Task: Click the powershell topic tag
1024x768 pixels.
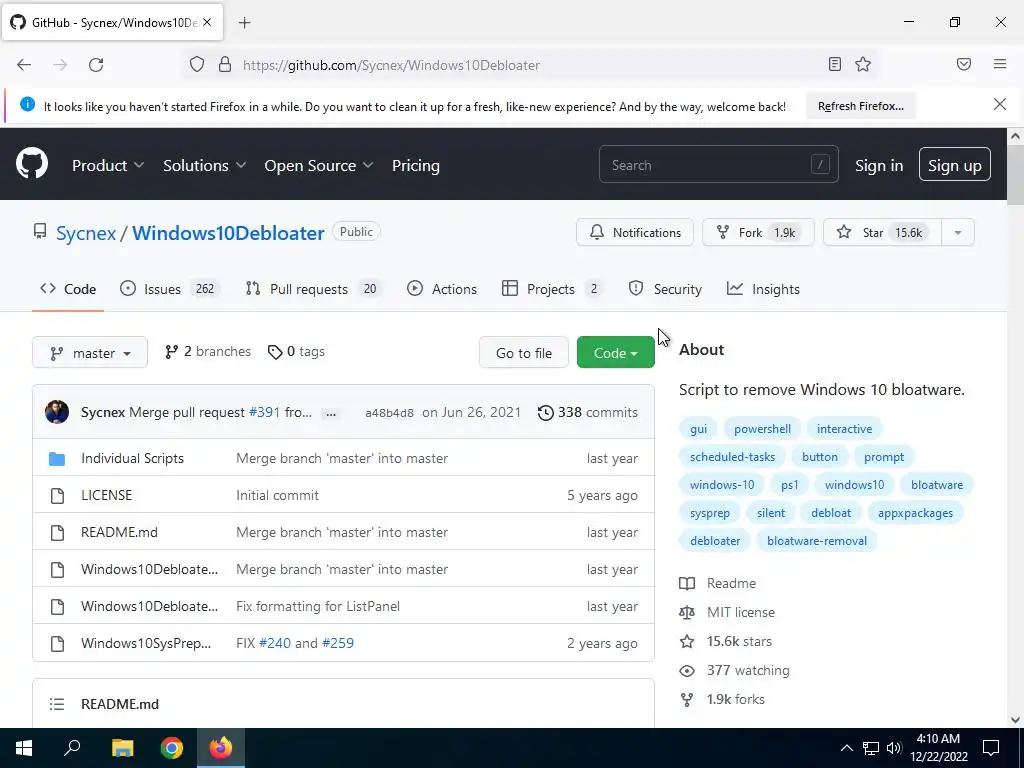Action: tap(762, 429)
